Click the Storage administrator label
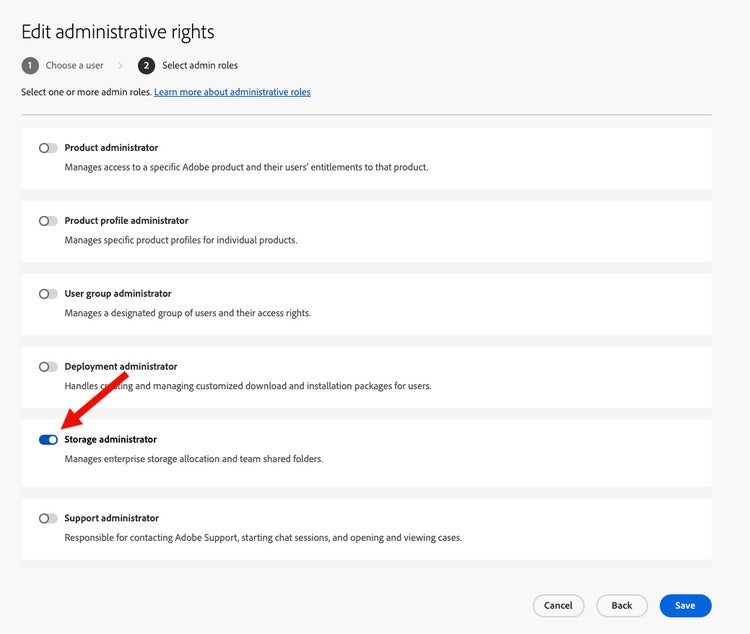The image size is (750, 634). point(110,440)
